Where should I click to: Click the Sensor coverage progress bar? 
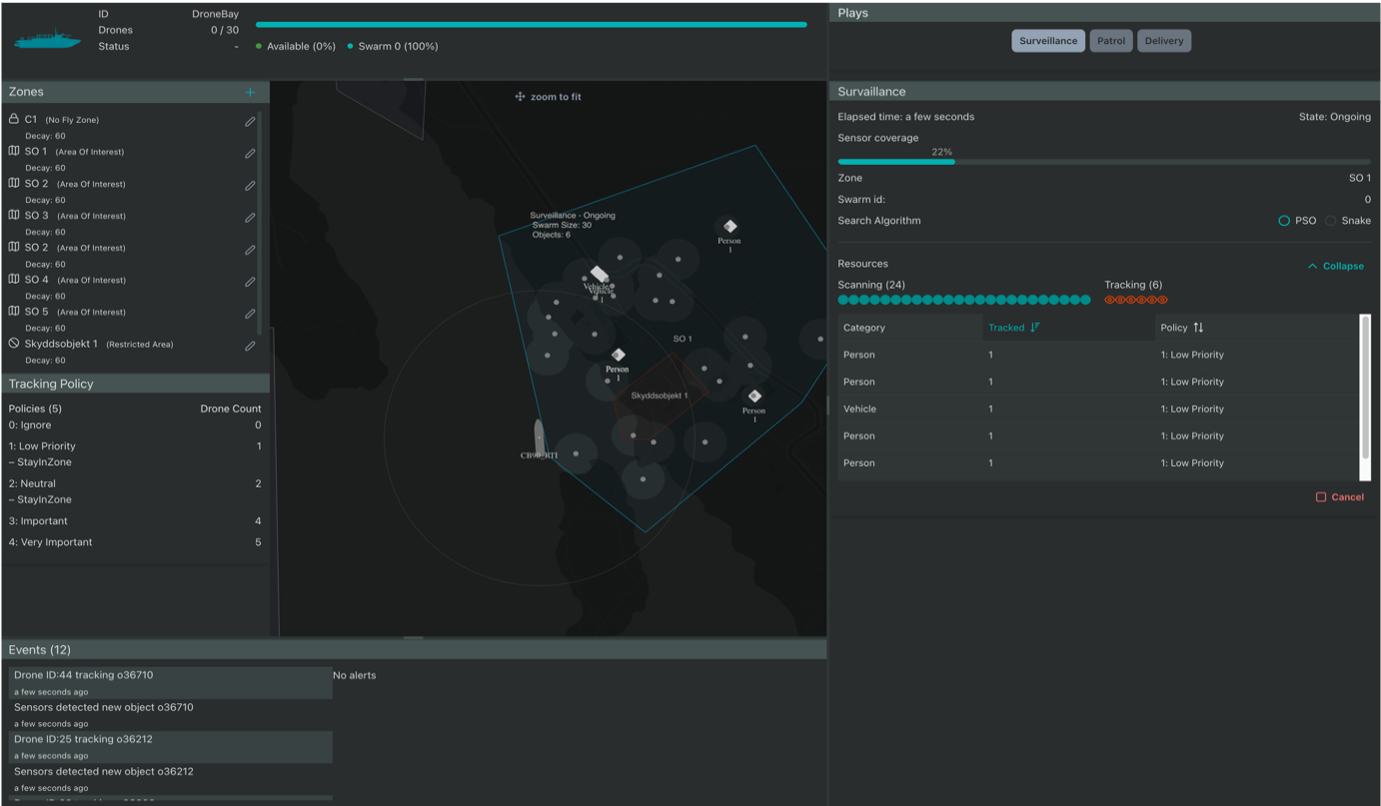point(1103,161)
